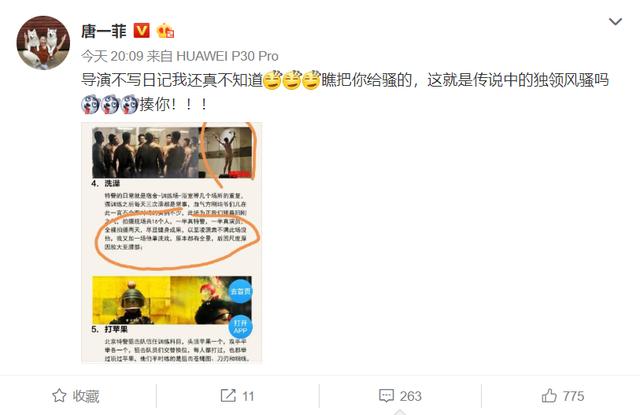640x415 pixels.
Task: Click the membership crown badge icon
Action: click(x=165, y=31)
